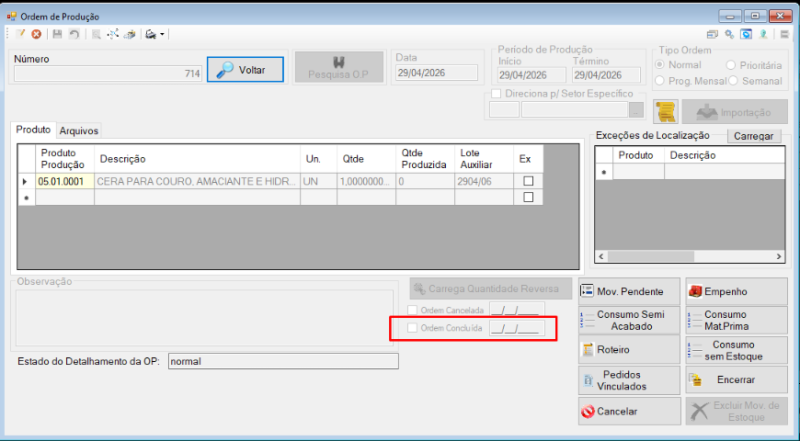This screenshot has height=441, width=800.
Task: Click left arrow of Exceções horizontal scrollbar
Action: [601, 256]
